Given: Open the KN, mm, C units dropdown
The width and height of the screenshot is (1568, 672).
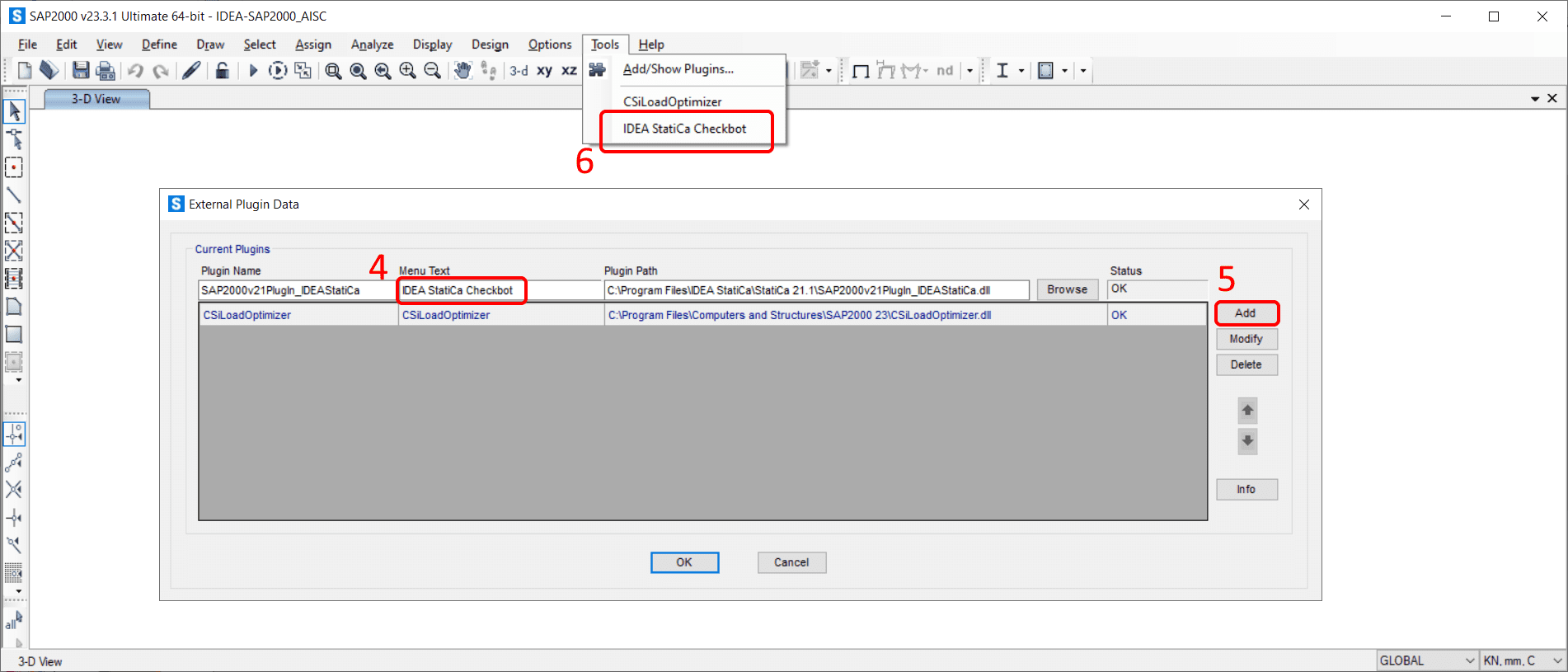Looking at the screenshot, I should point(1523,660).
